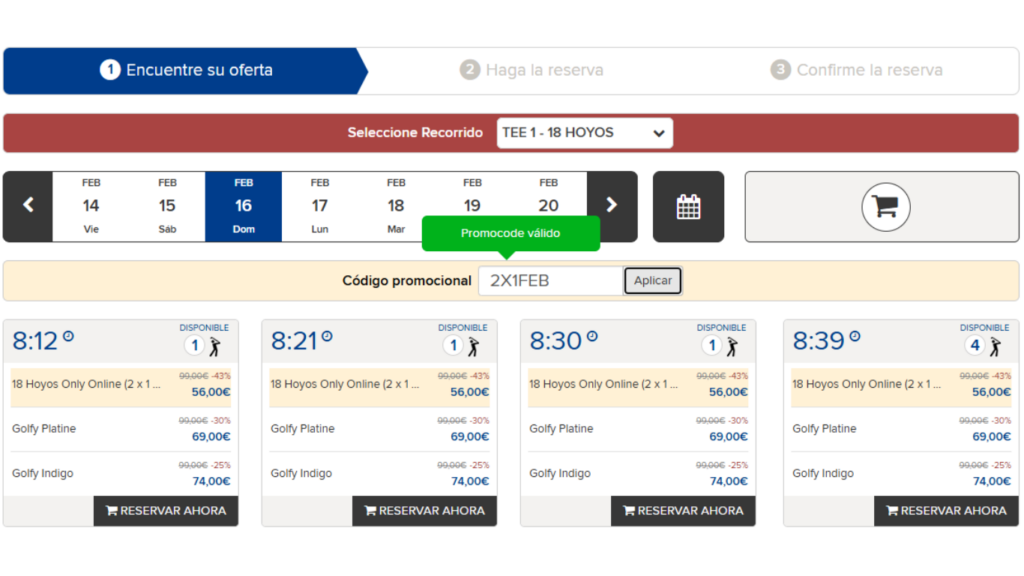Select Golfy Platine rate in 8:21 card
The image size is (1024, 576).
379,429
